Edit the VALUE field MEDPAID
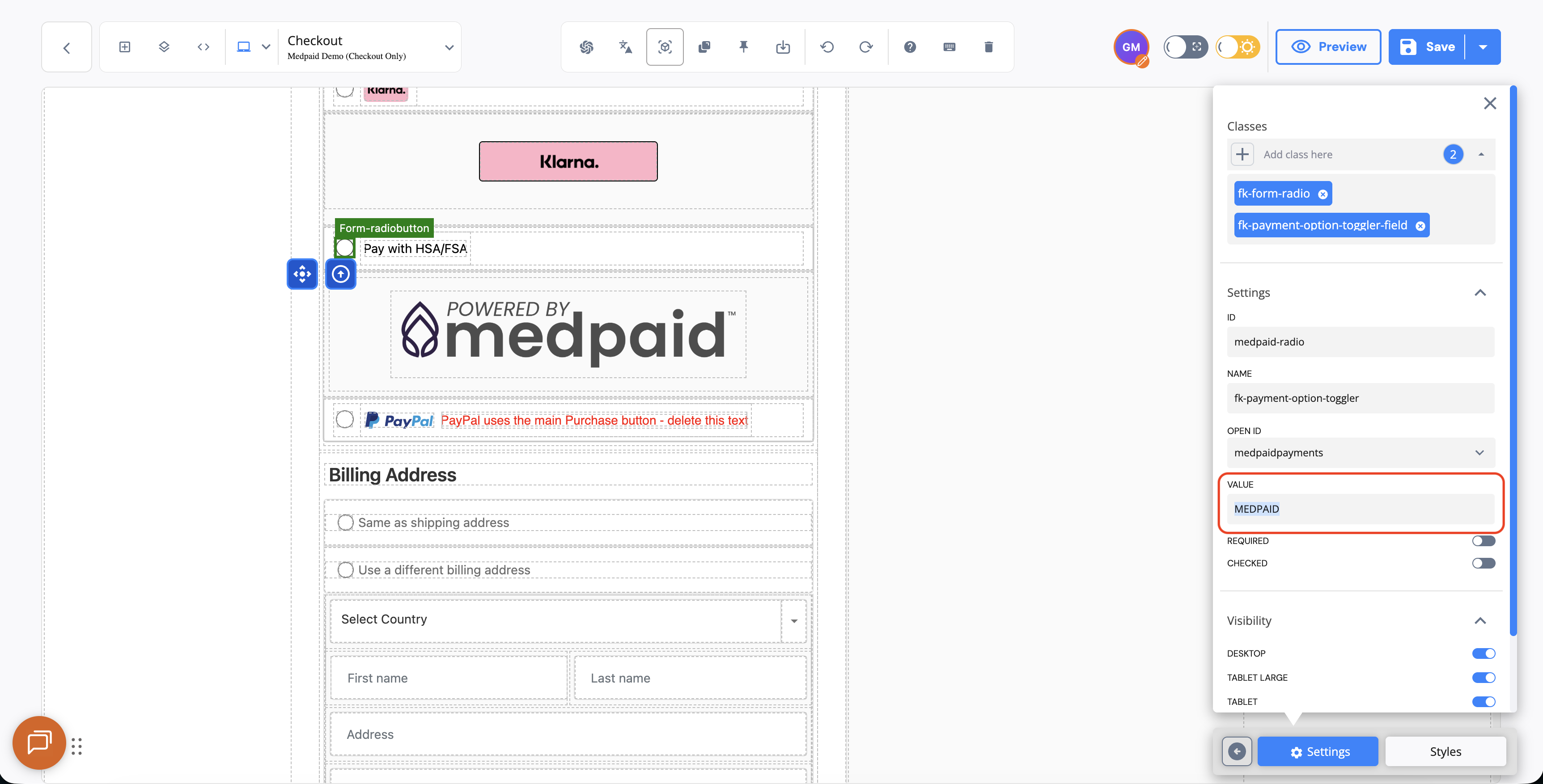The width and height of the screenshot is (1543, 784). point(1361,509)
